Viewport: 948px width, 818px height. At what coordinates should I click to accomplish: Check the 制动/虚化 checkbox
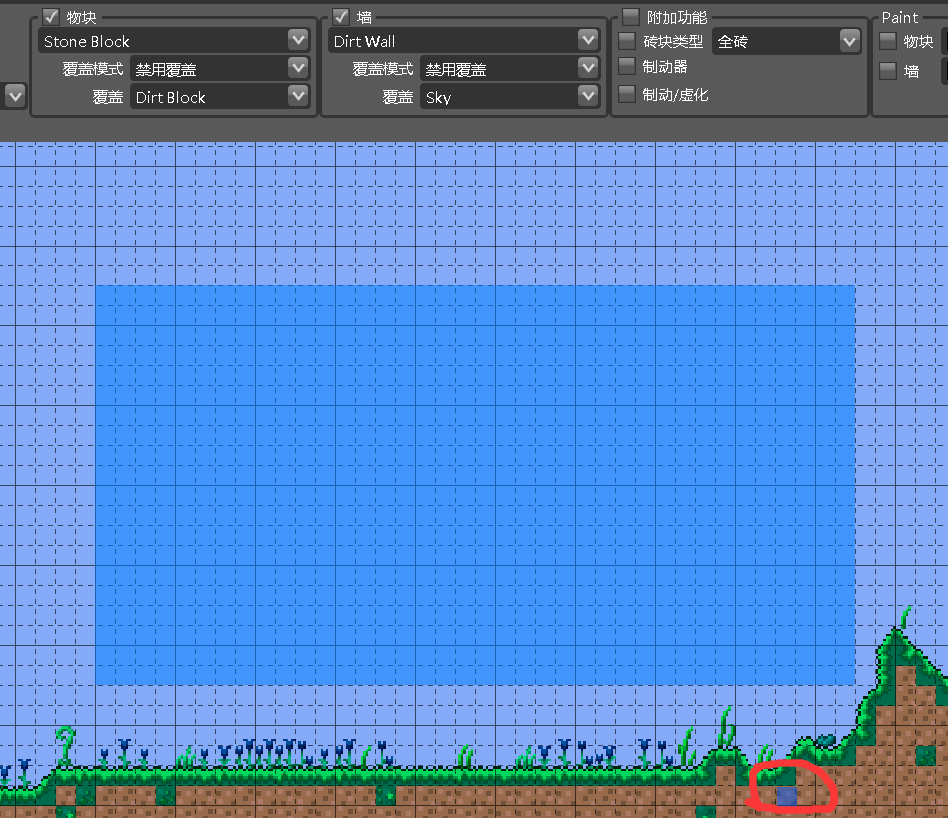point(627,94)
